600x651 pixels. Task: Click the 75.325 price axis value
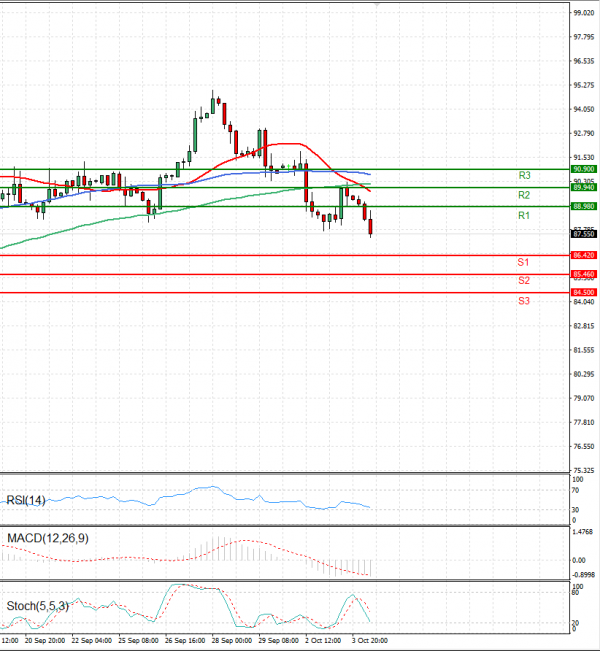(x=584, y=471)
